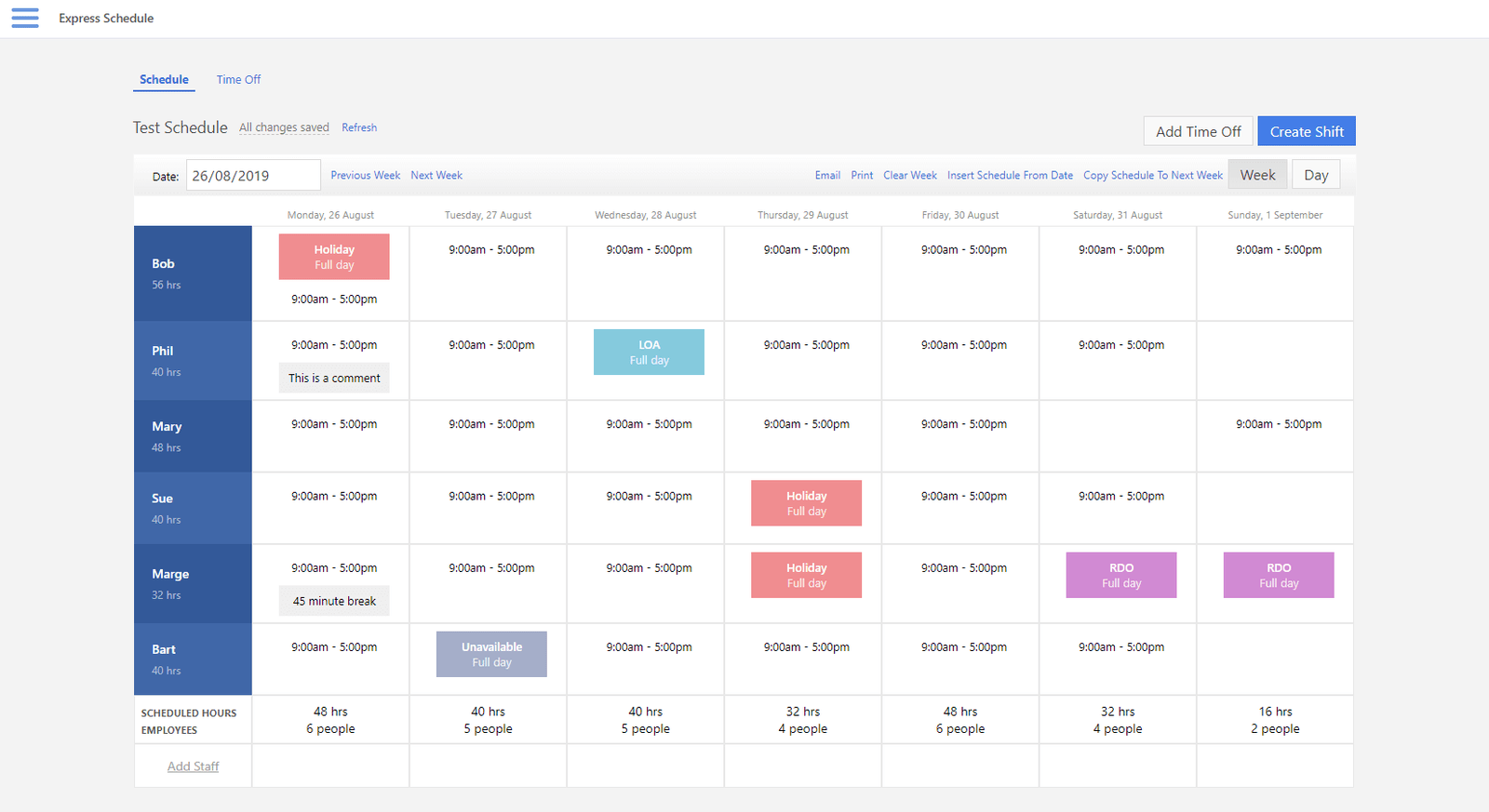This screenshot has height=812, width=1489.
Task: Open the hamburger menu icon
Action: click(25, 18)
